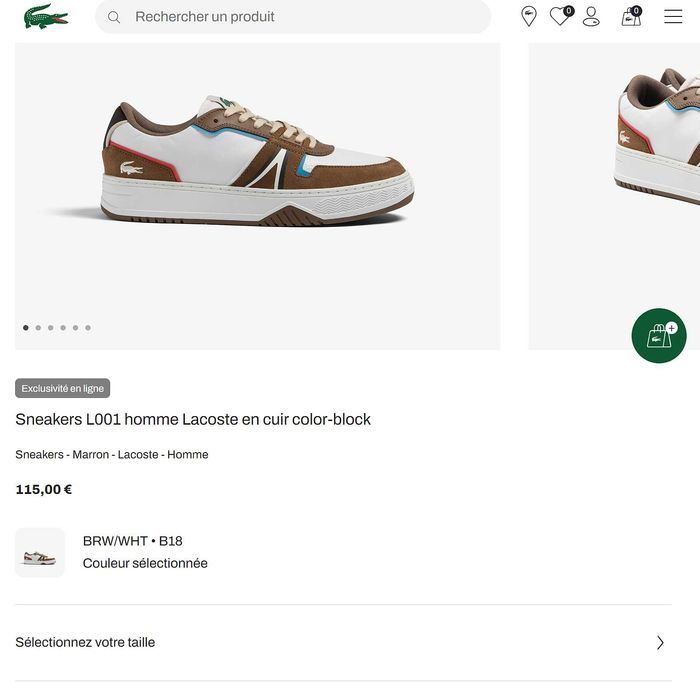Open the wishlist heart icon
The image size is (700, 700).
tap(560, 16)
